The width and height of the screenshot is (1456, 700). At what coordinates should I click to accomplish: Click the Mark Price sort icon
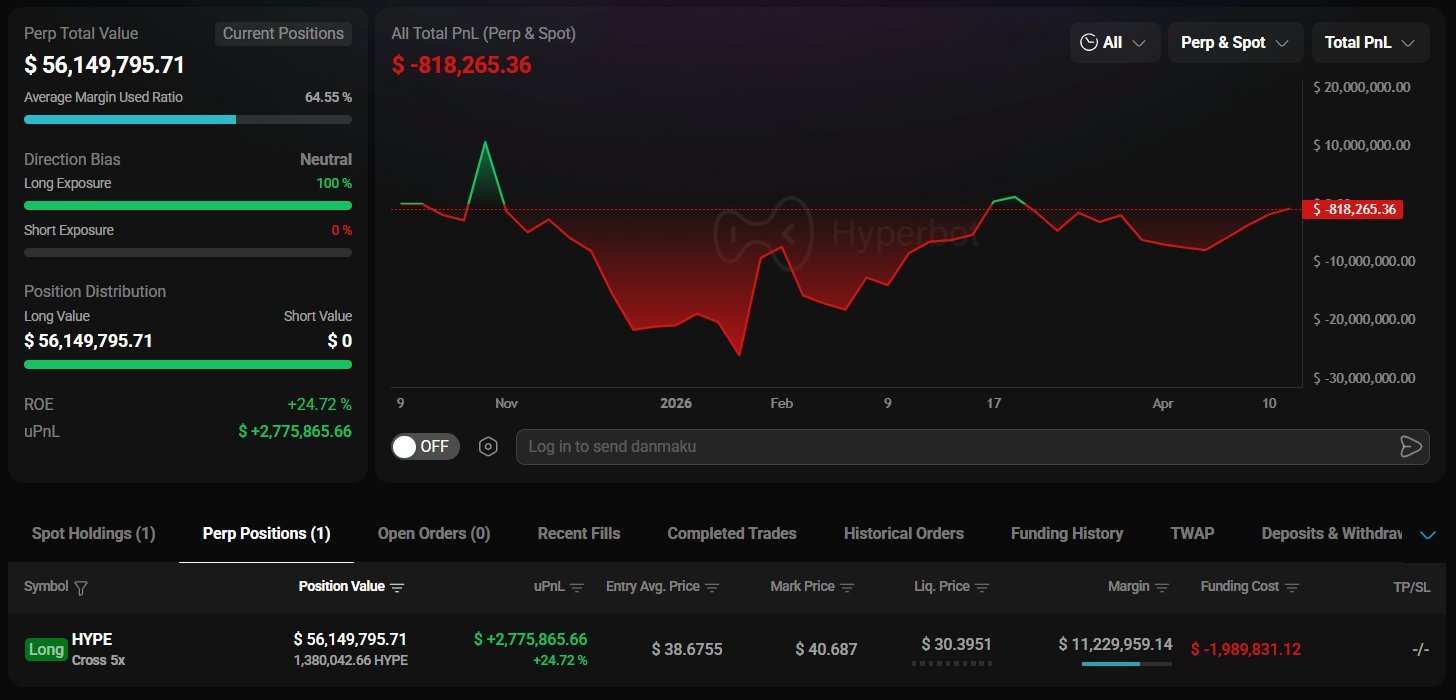(x=847, y=588)
